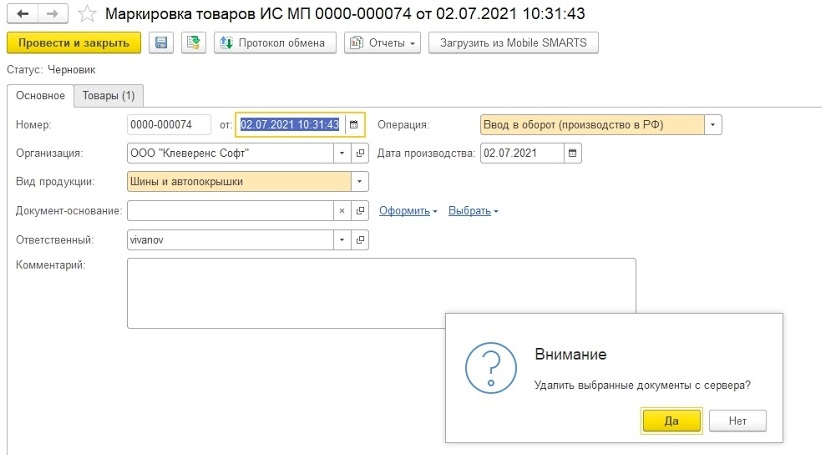Expand the Операция dropdown list
Image resolution: width=822 pixels, height=455 pixels.
[713, 125]
